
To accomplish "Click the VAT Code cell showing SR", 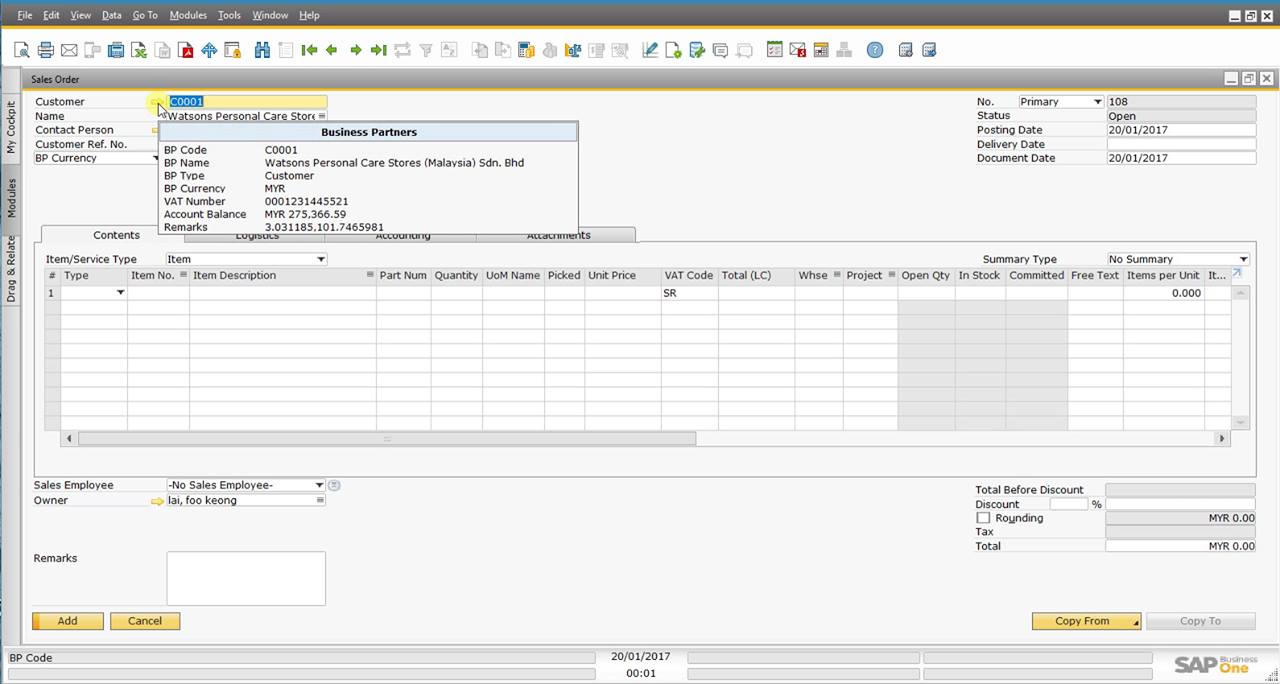I will (689, 293).
